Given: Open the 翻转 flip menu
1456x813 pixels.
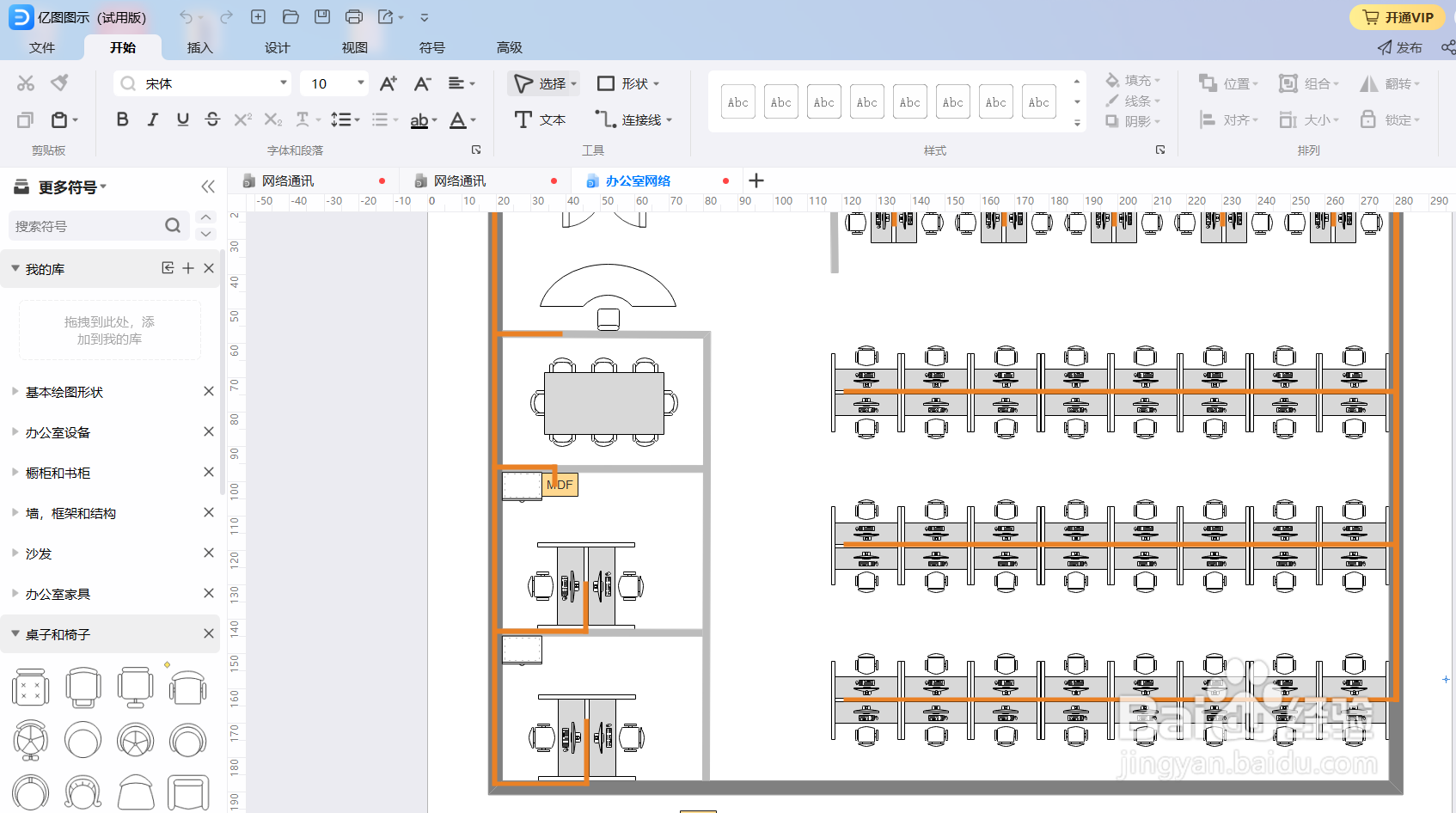Looking at the screenshot, I should (x=1390, y=83).
